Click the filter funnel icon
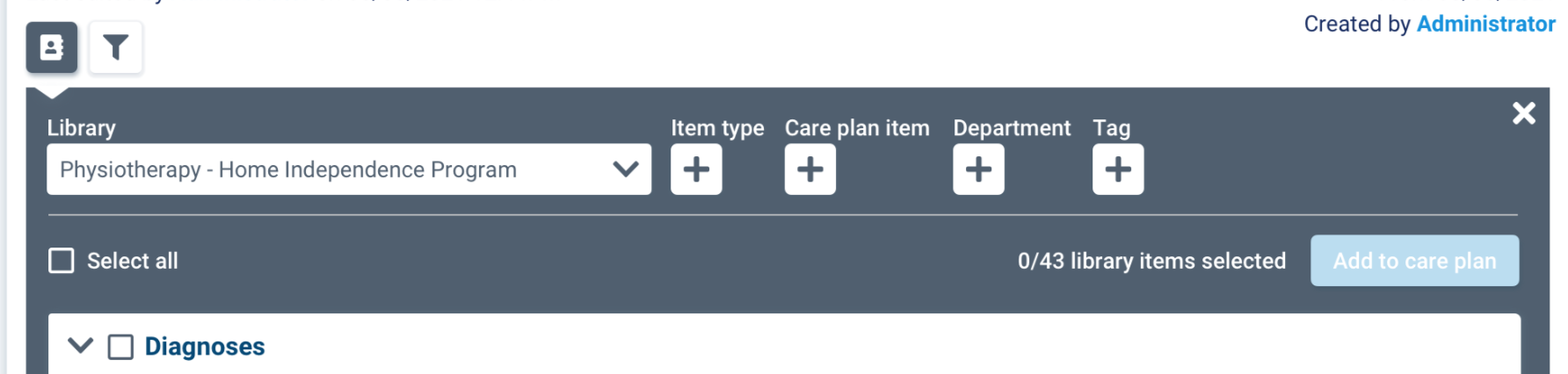 115,47
